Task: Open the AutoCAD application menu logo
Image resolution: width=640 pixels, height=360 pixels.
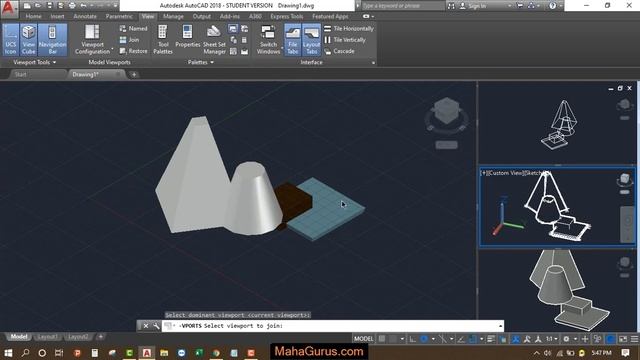Action: coord(9,8)
